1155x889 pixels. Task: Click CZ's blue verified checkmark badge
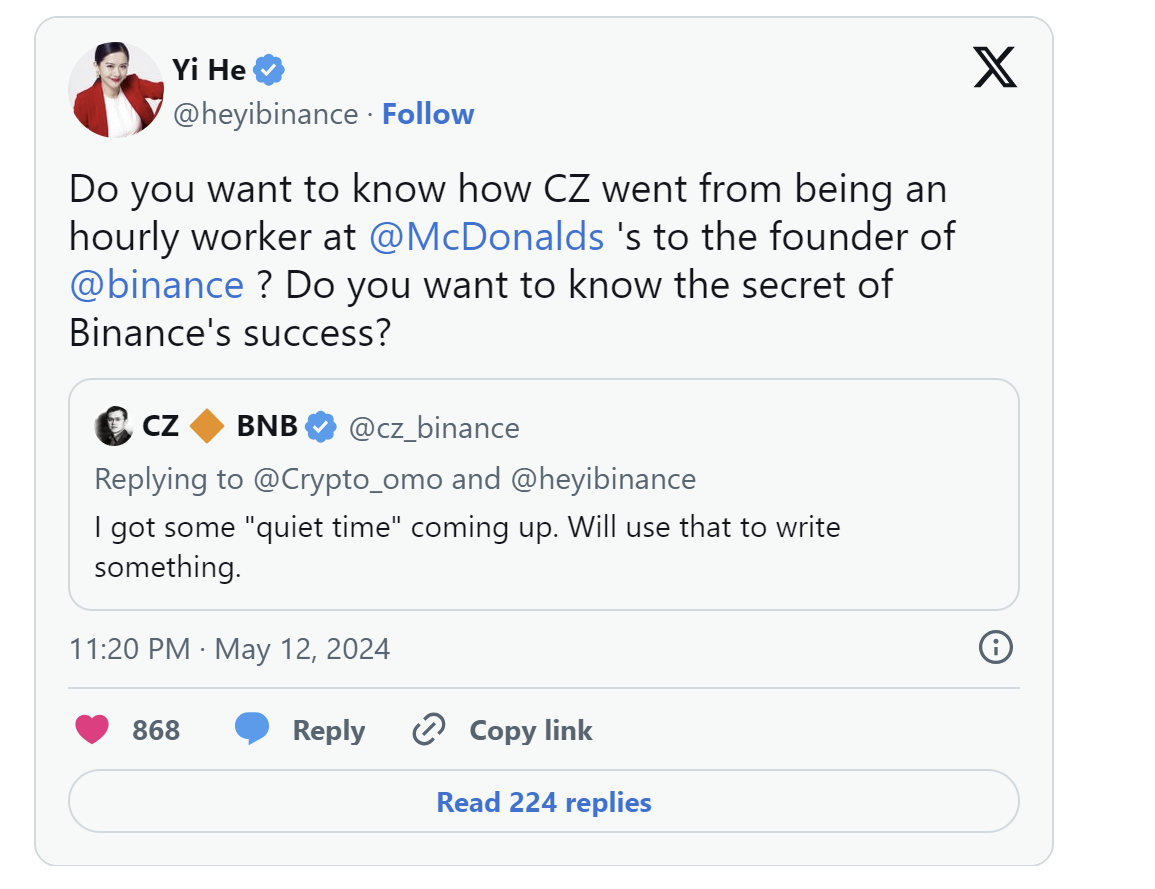pyautogui.click(x=320, y=427)
